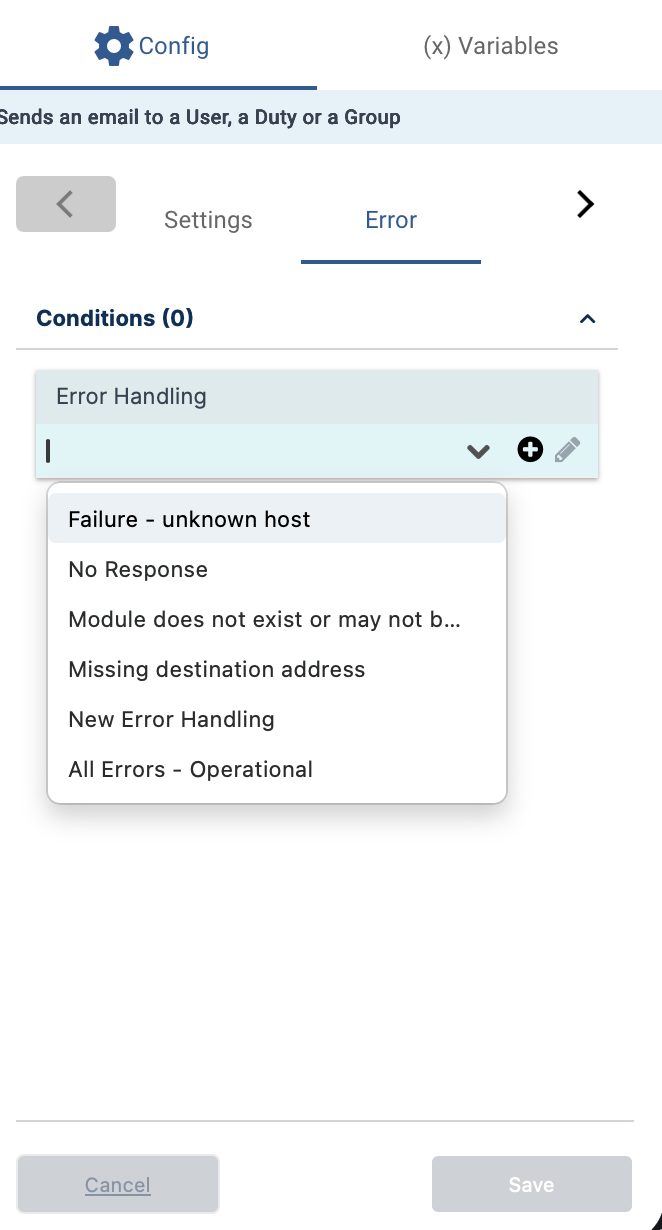
Task: Click the gear icon on the Config tab
Action: tap(114, 46)
